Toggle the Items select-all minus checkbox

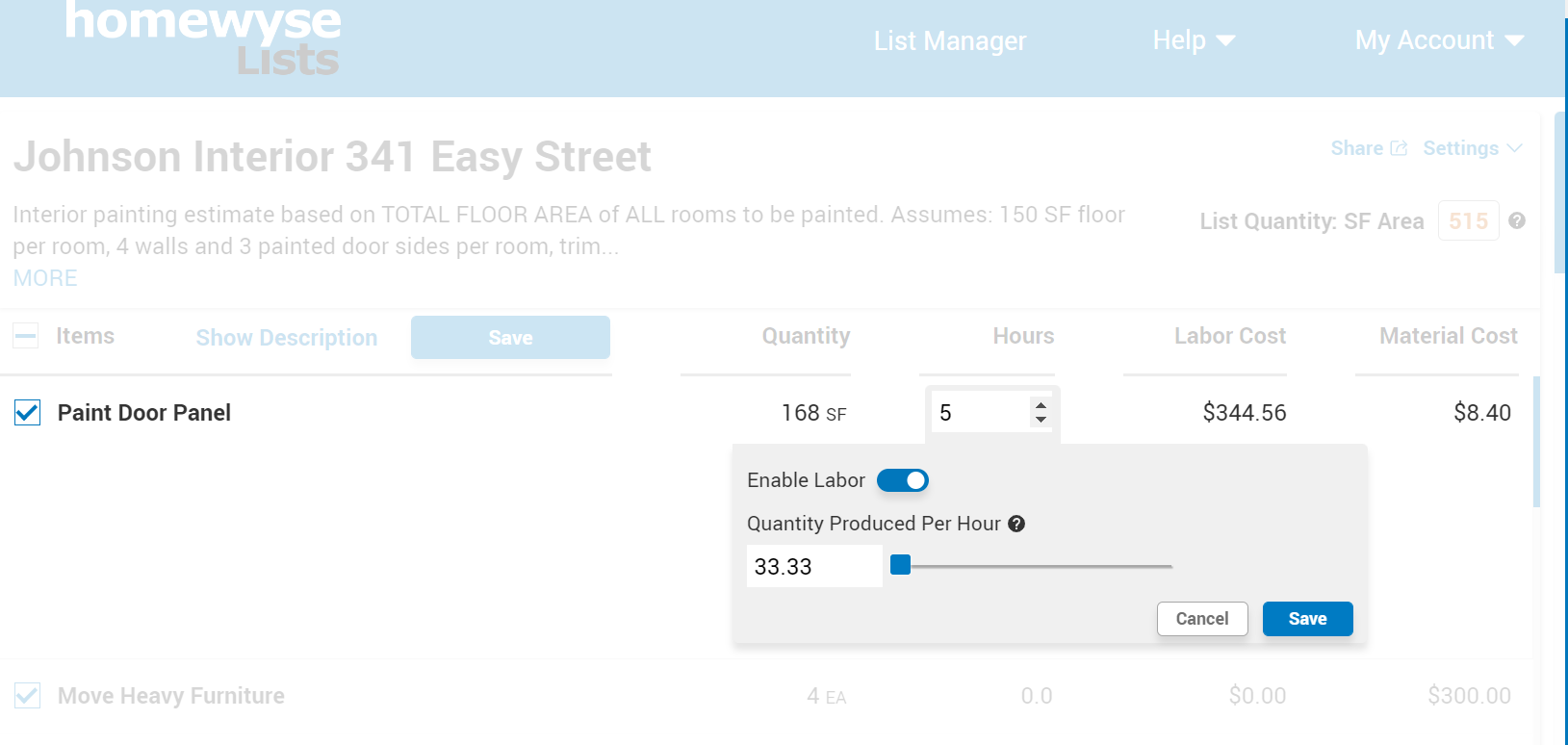pos(26,336)
